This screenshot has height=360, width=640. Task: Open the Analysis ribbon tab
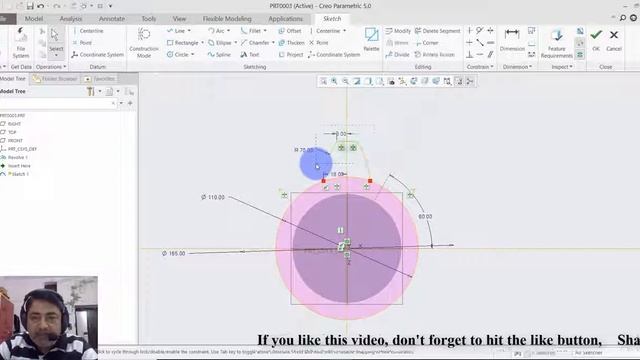coord(71,19)
